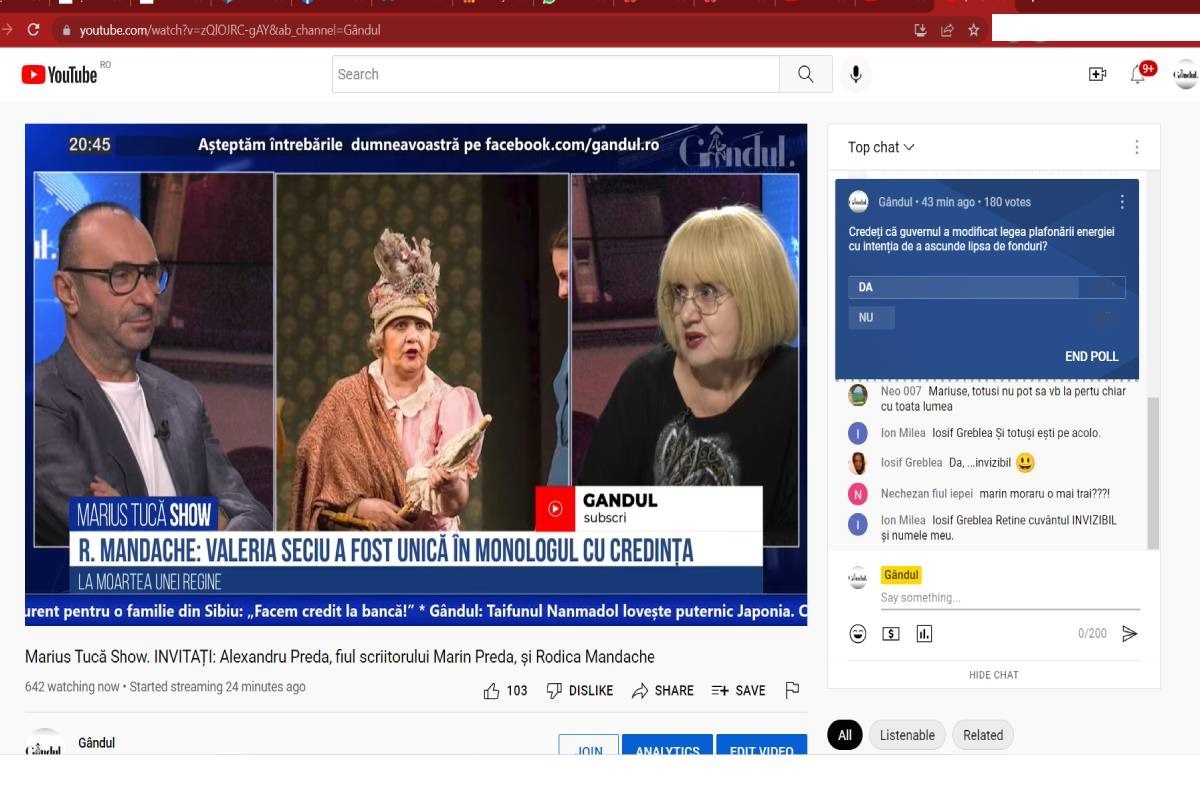Click the Gândul channel name link
This screenshot has width=1200, height=800.
tap(96, 743)
